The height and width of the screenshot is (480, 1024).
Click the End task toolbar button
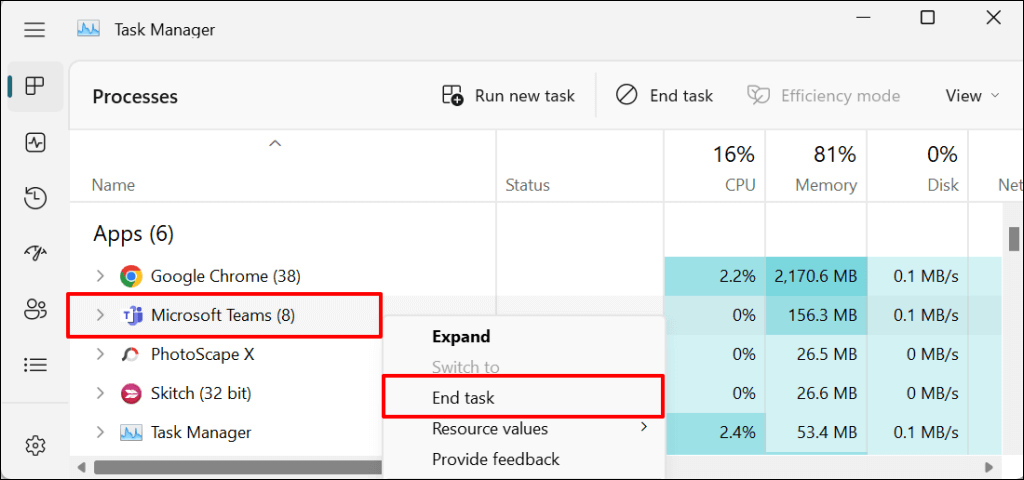pyautogui.click(x=665, y=96)
